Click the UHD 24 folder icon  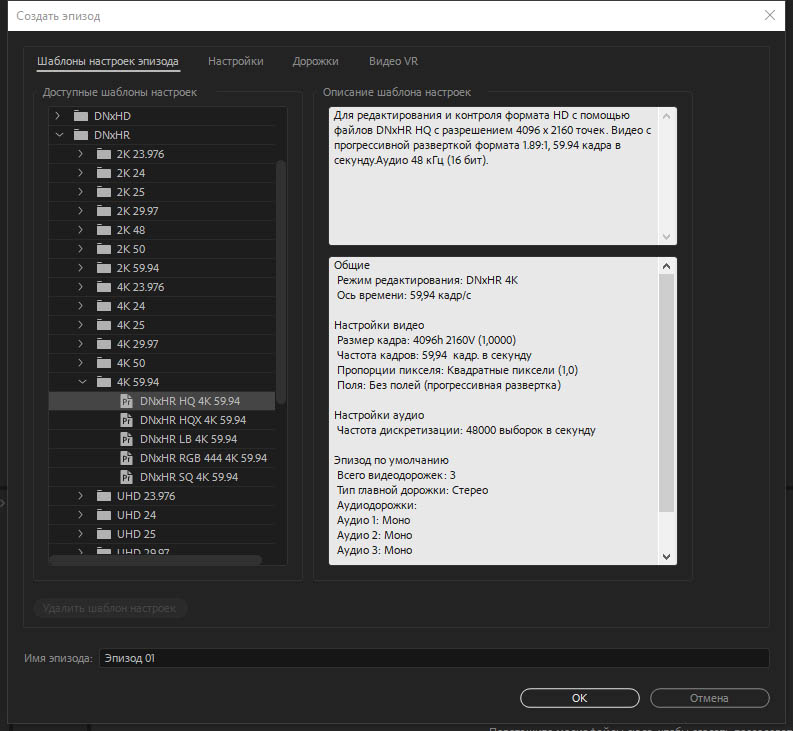click(x=104, y=515)
